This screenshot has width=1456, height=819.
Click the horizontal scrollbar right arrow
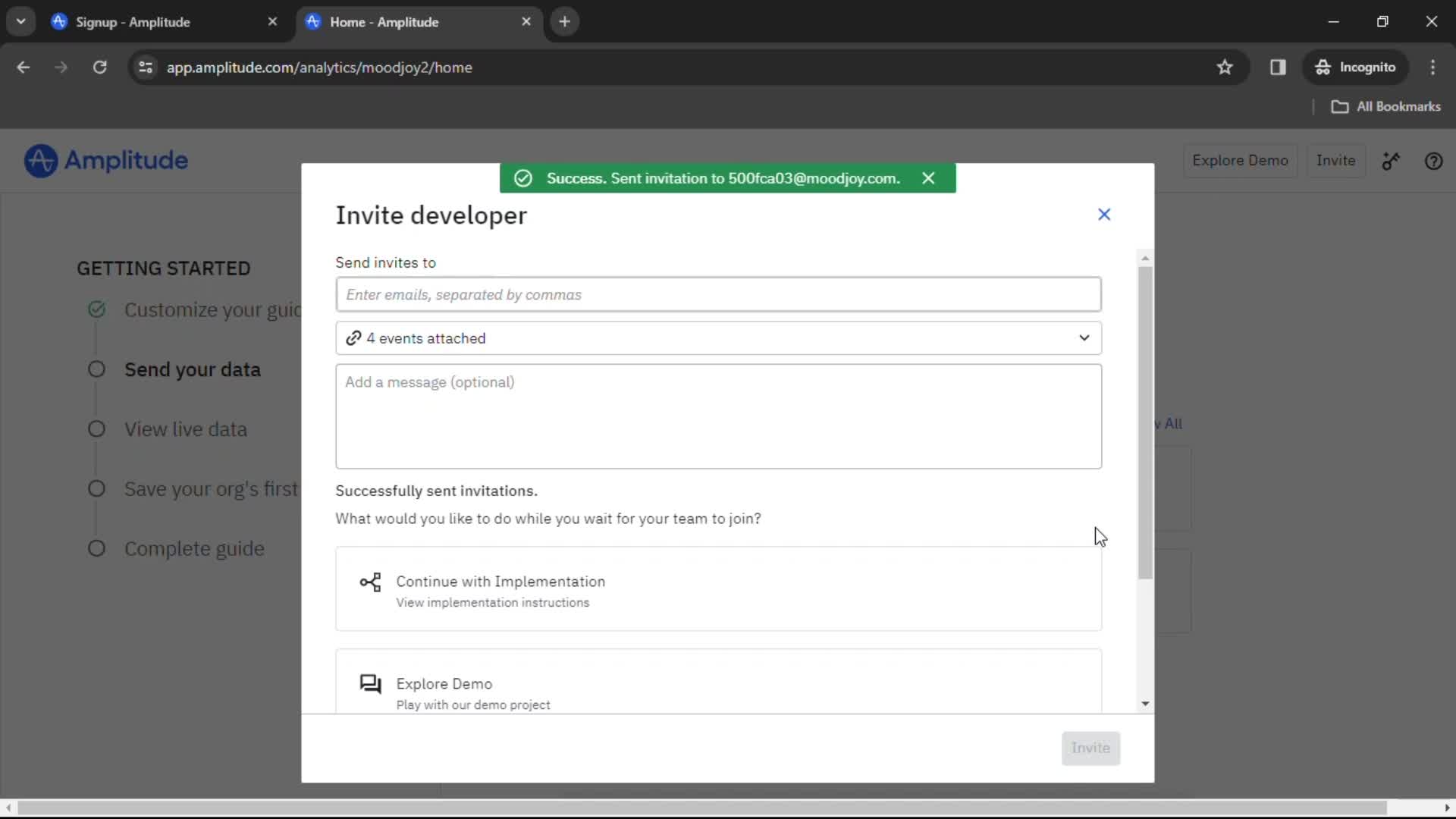pyautogui.click(x=1447, y=808)
